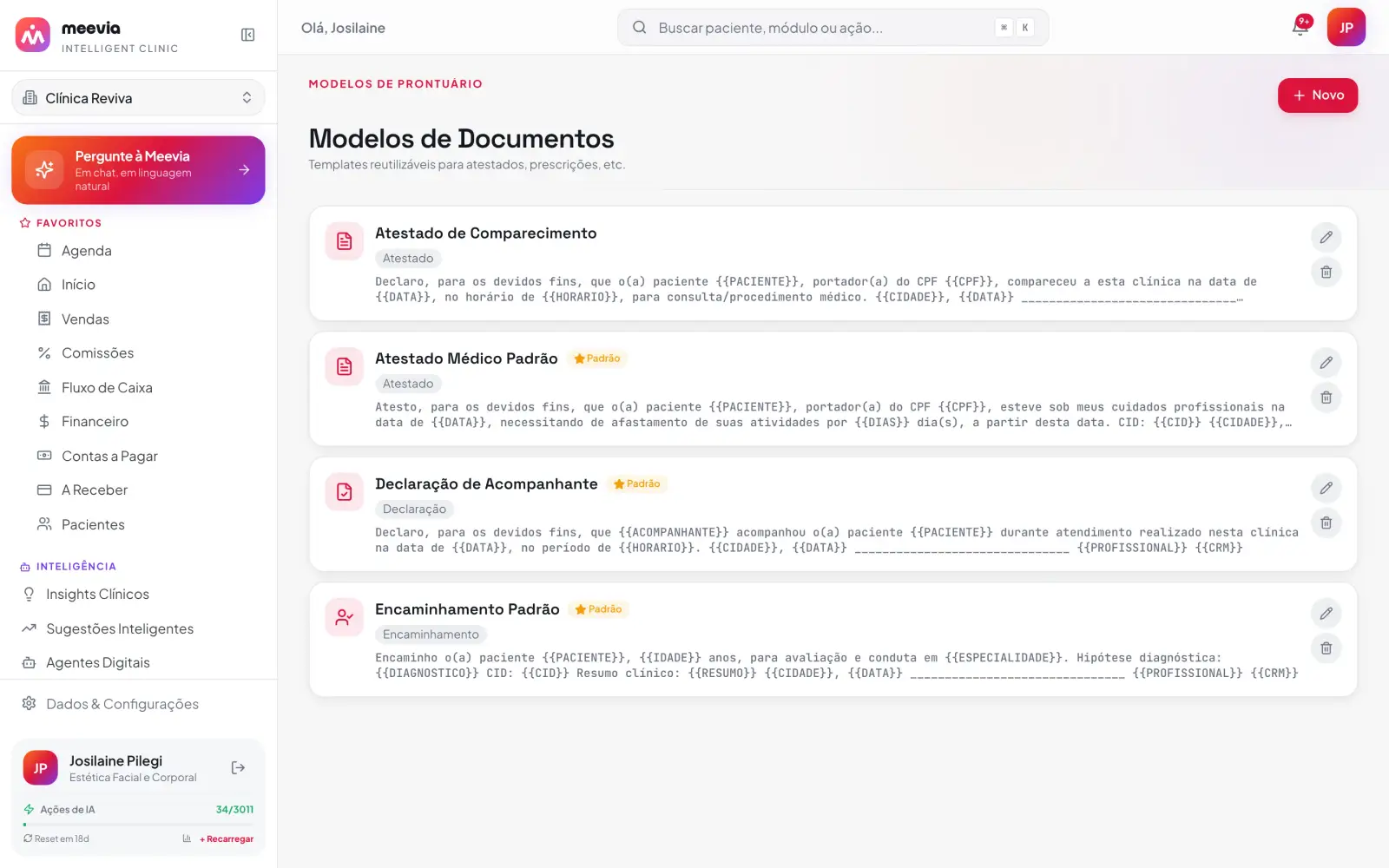Viewport: 1389px width, 868px height.
Task: Delete Atestado Médico Padrão template
Action: tap(1326, 398)
